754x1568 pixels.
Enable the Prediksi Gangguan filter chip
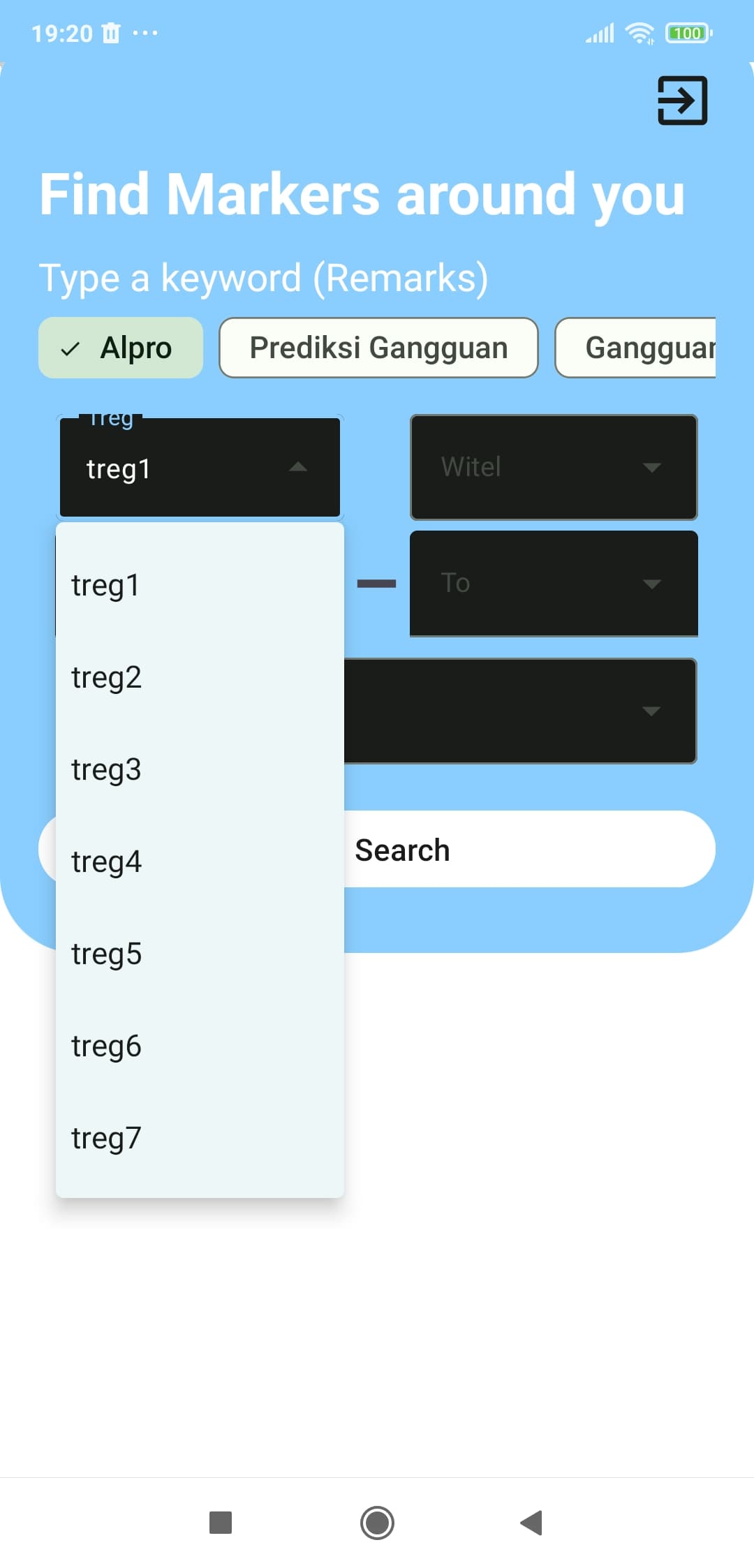pyautogui.click(x=378, y=348)
